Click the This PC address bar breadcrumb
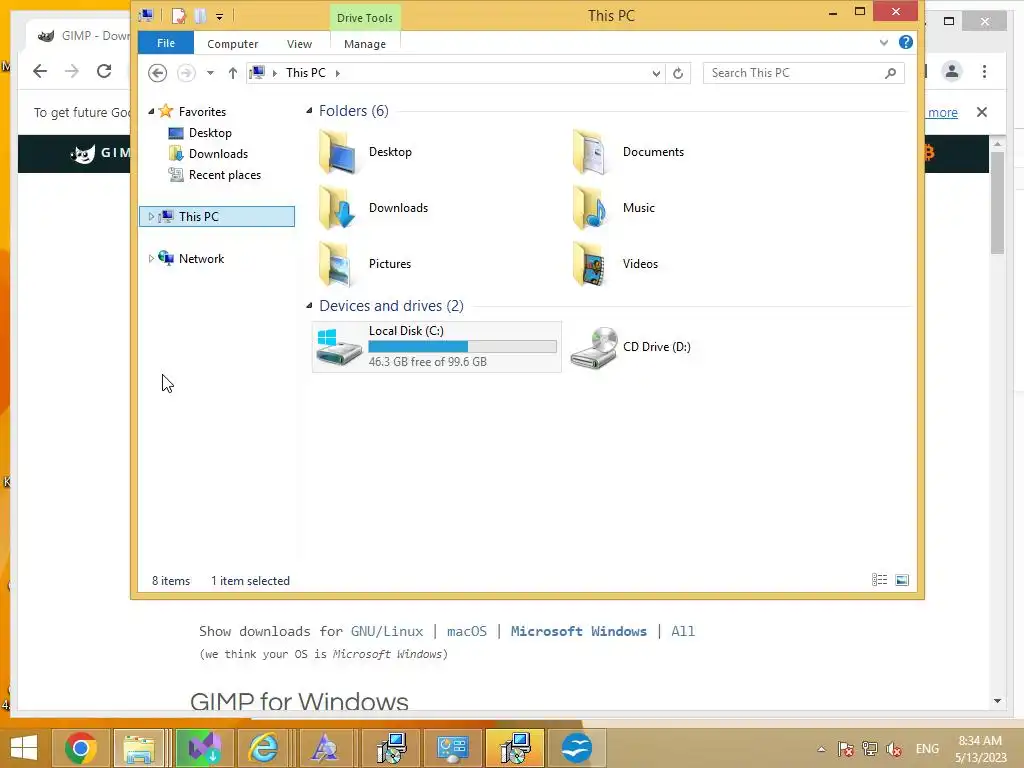 (x=306, y=73)
